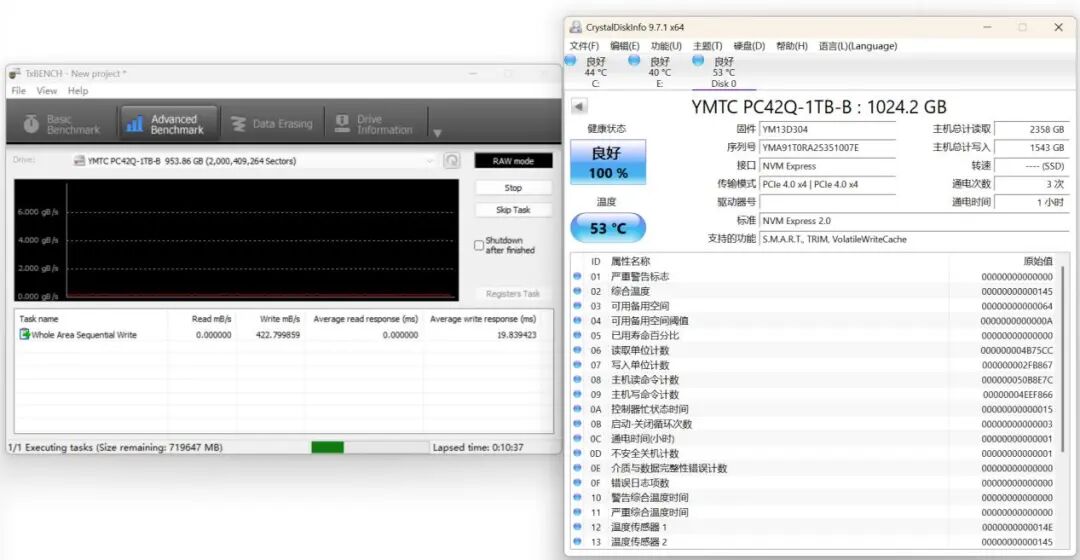
Task: Open CrystalDiskInfo 帮助(H) menu
Action: click(791, 46)
